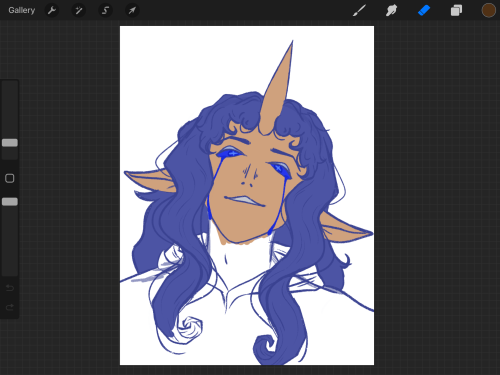The width and height of the screenshot is (500, 375).
Task: Open the Adjustments magic wand menu
Action: [x=79, y=10]
